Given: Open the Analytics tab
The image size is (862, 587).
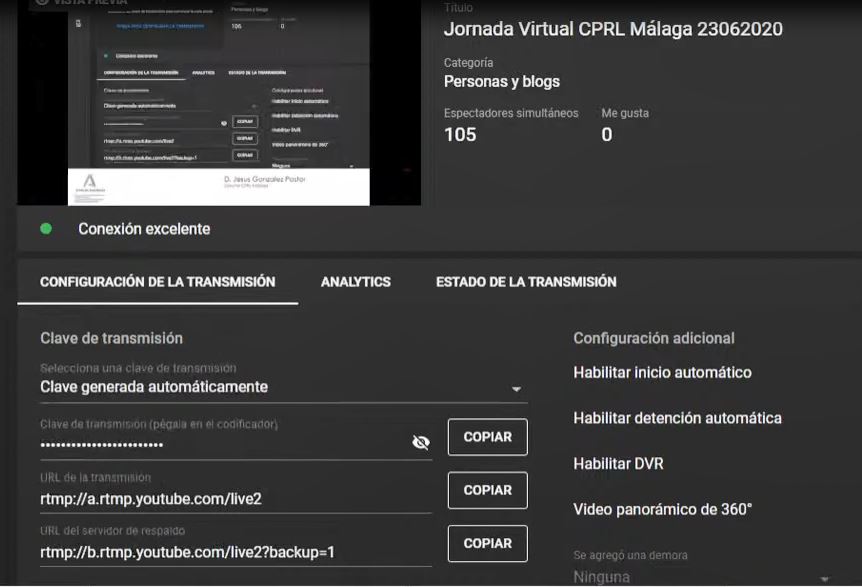Looking at the screenshot, I should click(x=355, y=282).
